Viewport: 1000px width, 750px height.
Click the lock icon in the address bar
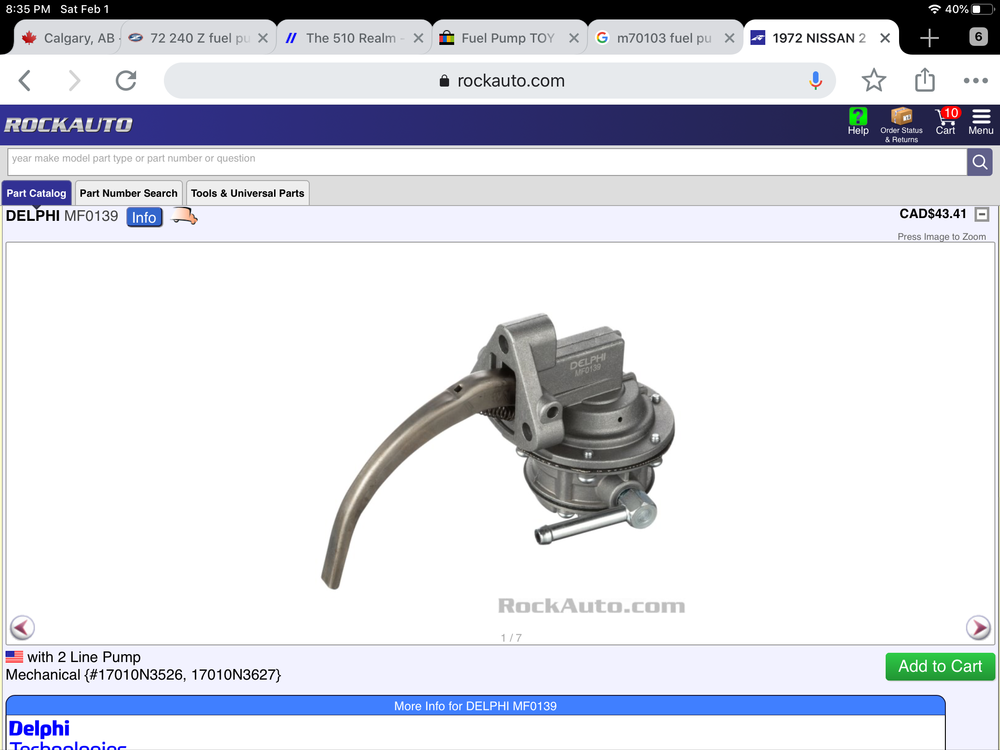pos(445,81)
